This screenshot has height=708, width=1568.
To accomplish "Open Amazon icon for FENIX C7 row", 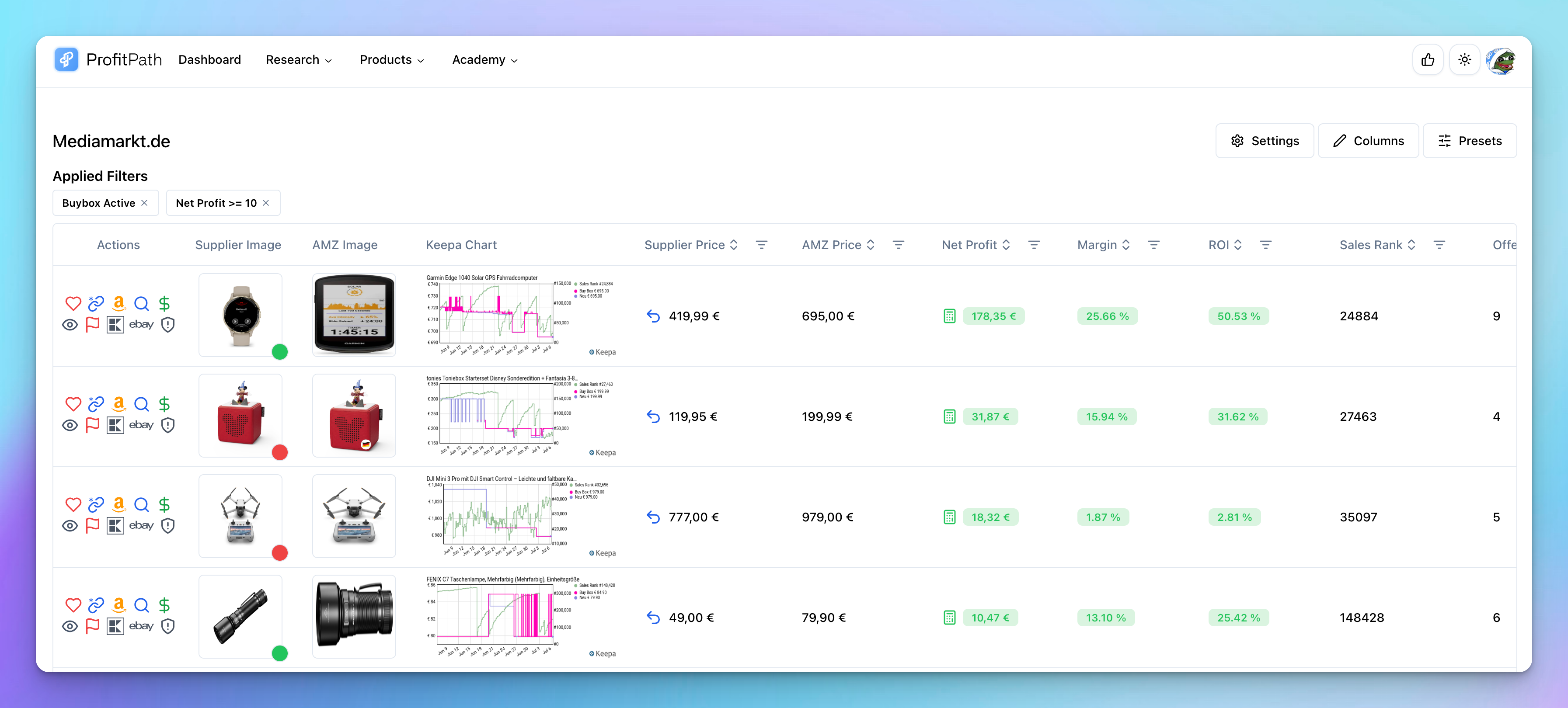I will click(119, 605).
